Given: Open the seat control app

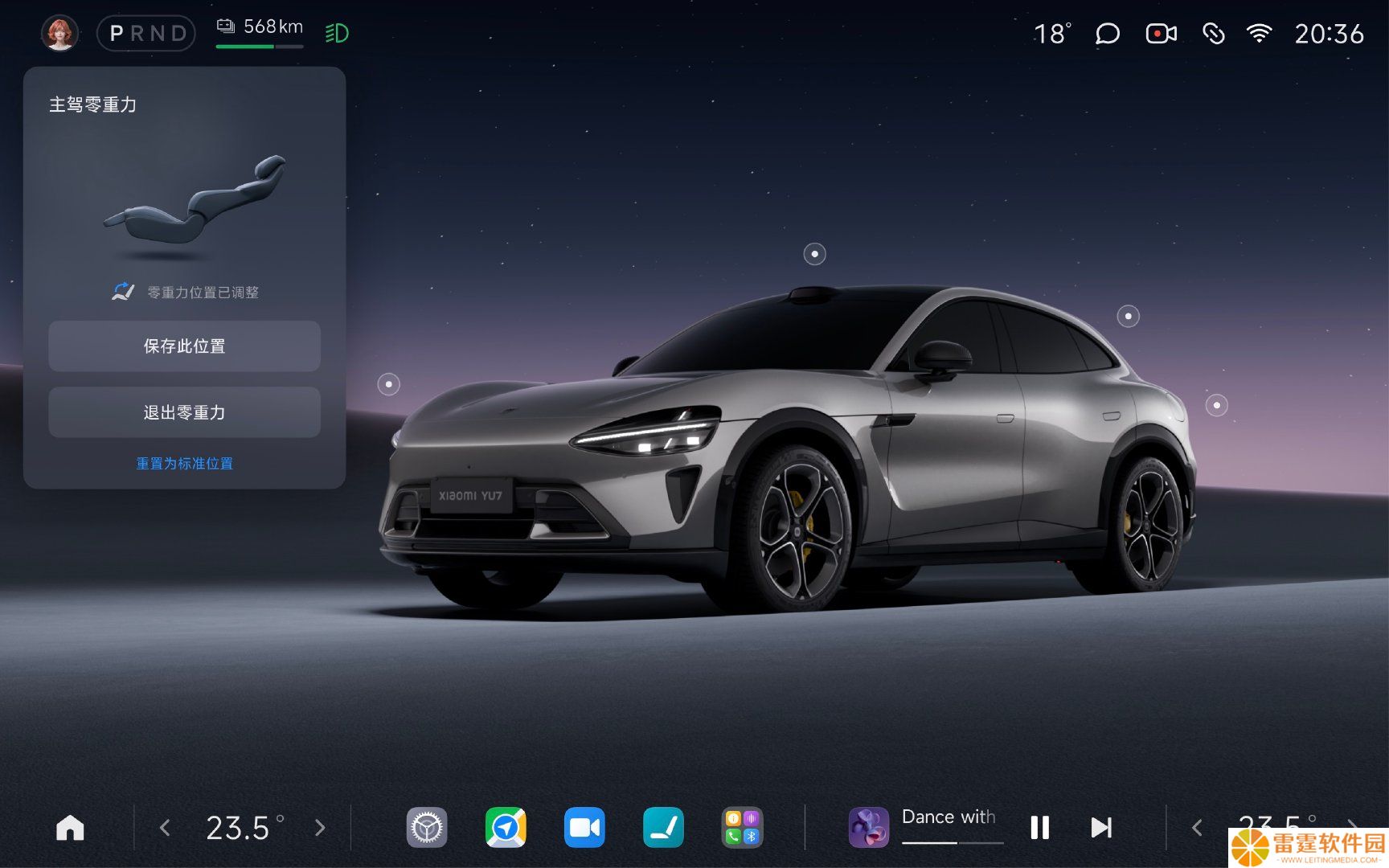Looking at the screenshot, I should coord(663,828).
